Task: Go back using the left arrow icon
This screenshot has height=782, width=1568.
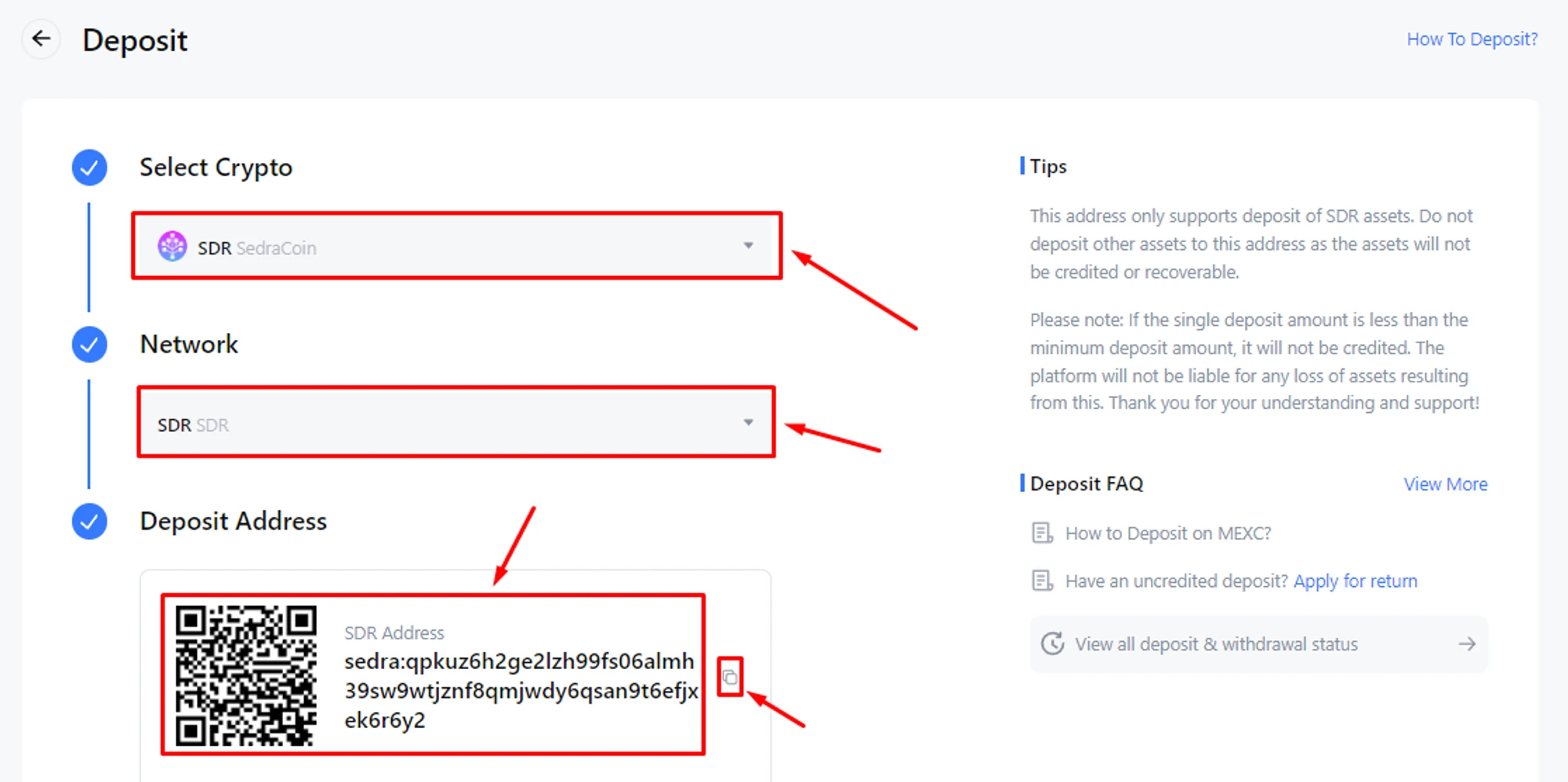Action: (x=42, y=38)
